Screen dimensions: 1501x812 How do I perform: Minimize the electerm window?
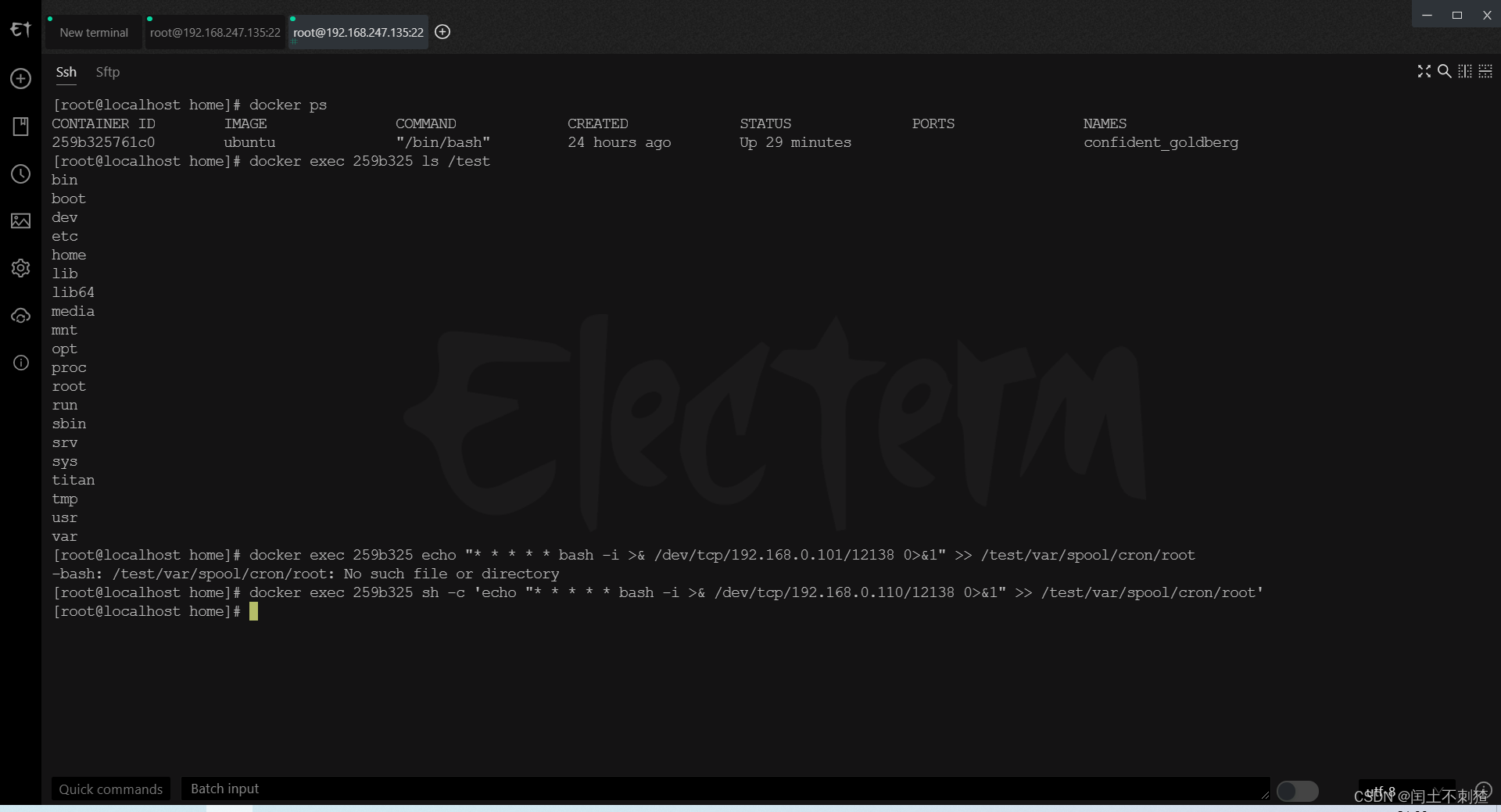(1427, 15)
